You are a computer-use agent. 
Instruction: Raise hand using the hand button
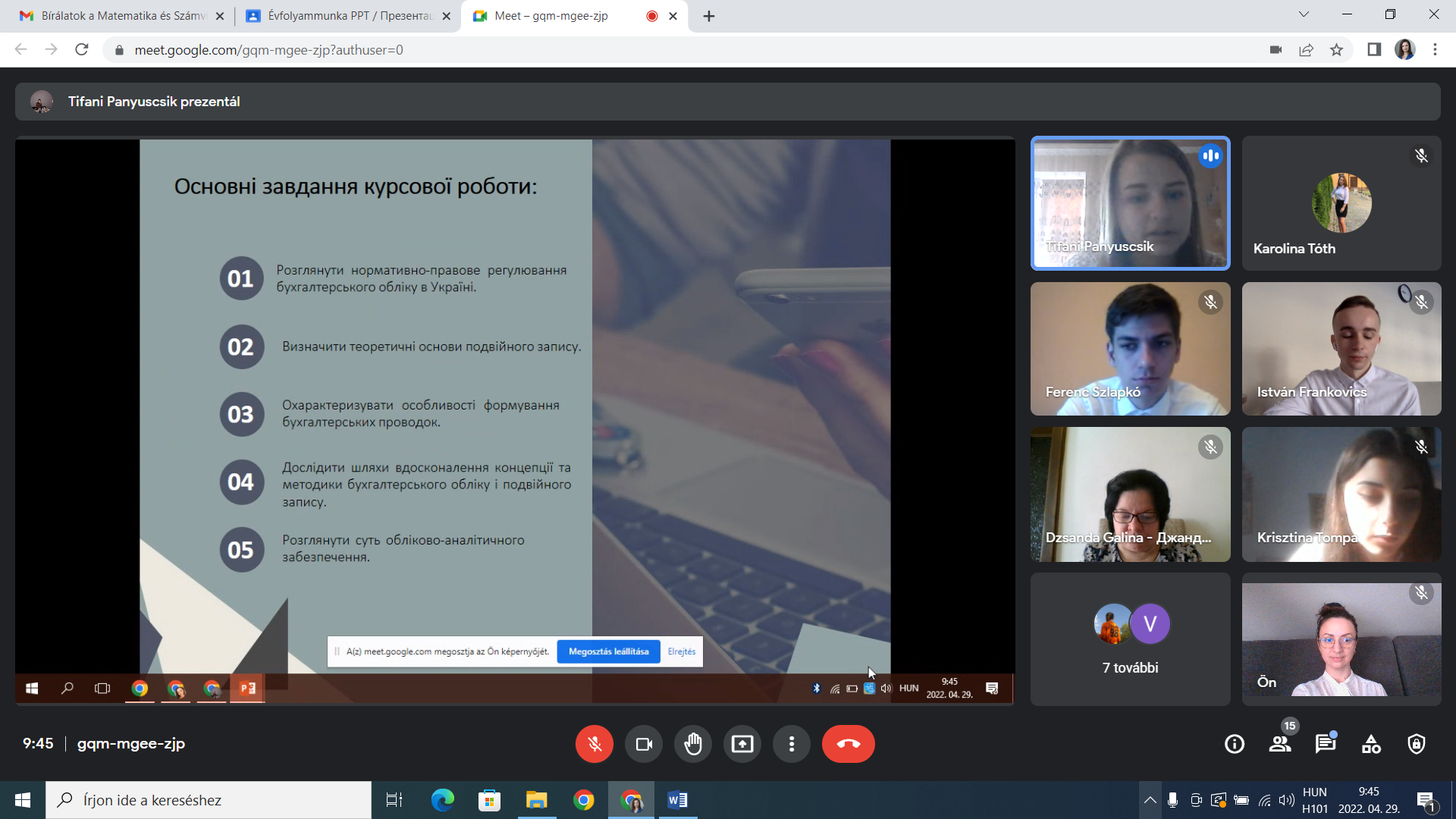pos(693,744)
